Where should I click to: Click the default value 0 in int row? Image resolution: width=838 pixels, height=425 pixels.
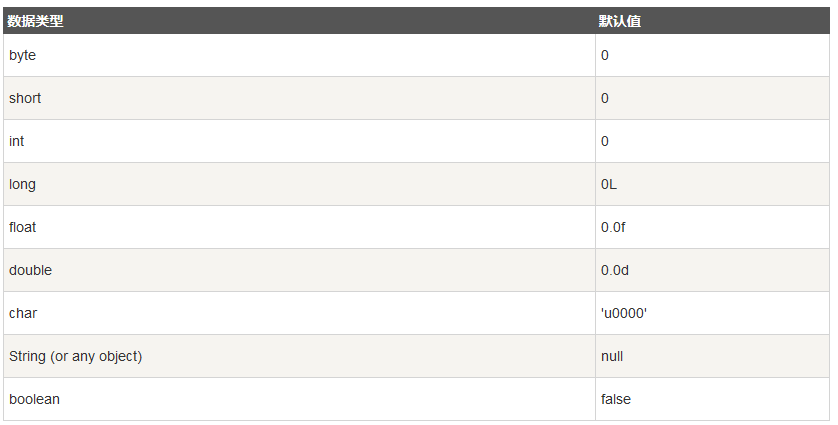coord(605,142)
